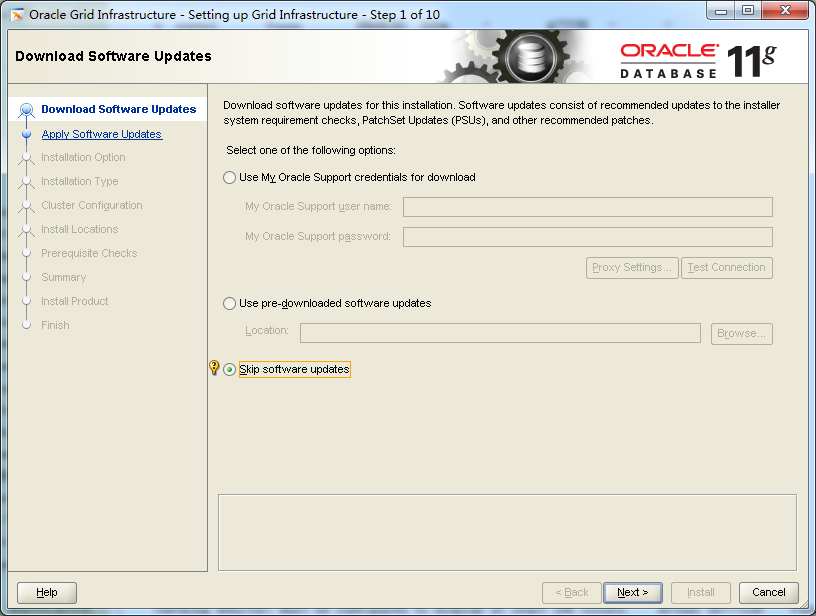Click Browse for update location
Screen dimensions: 816x616
[x=742, y=333]
